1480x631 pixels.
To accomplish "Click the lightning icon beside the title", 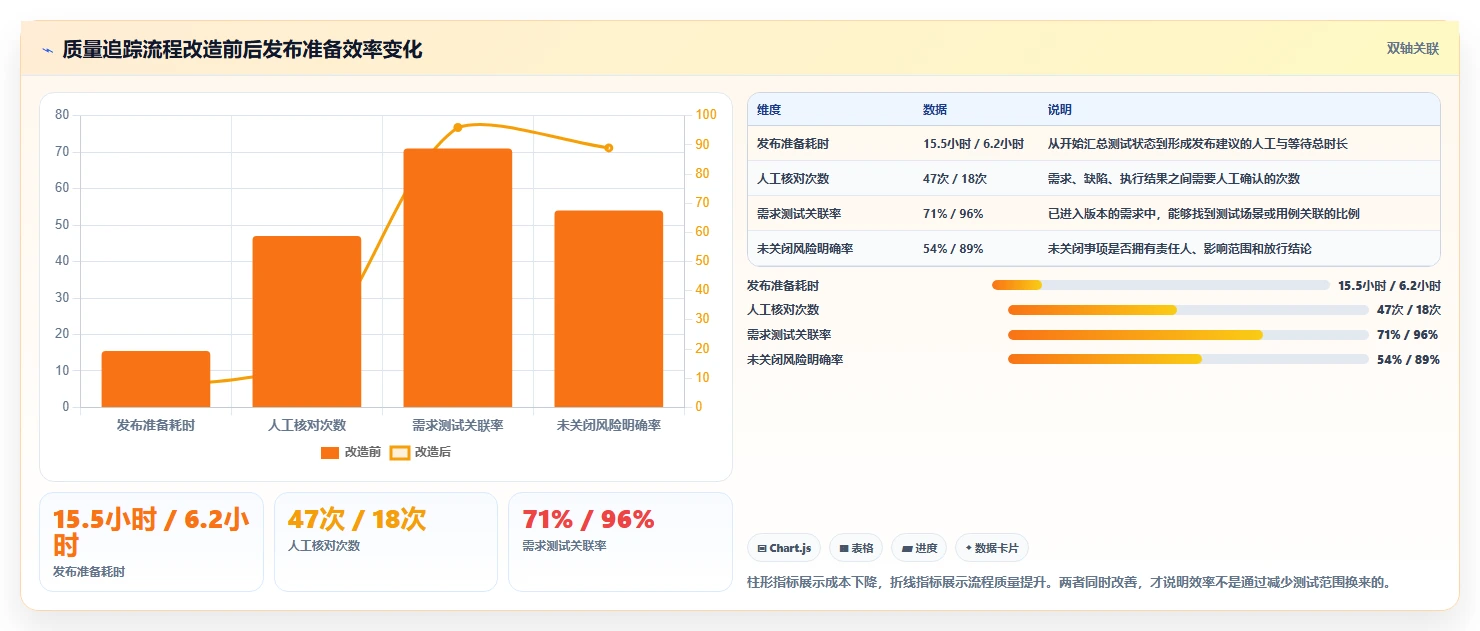I will tap(48, 50).
